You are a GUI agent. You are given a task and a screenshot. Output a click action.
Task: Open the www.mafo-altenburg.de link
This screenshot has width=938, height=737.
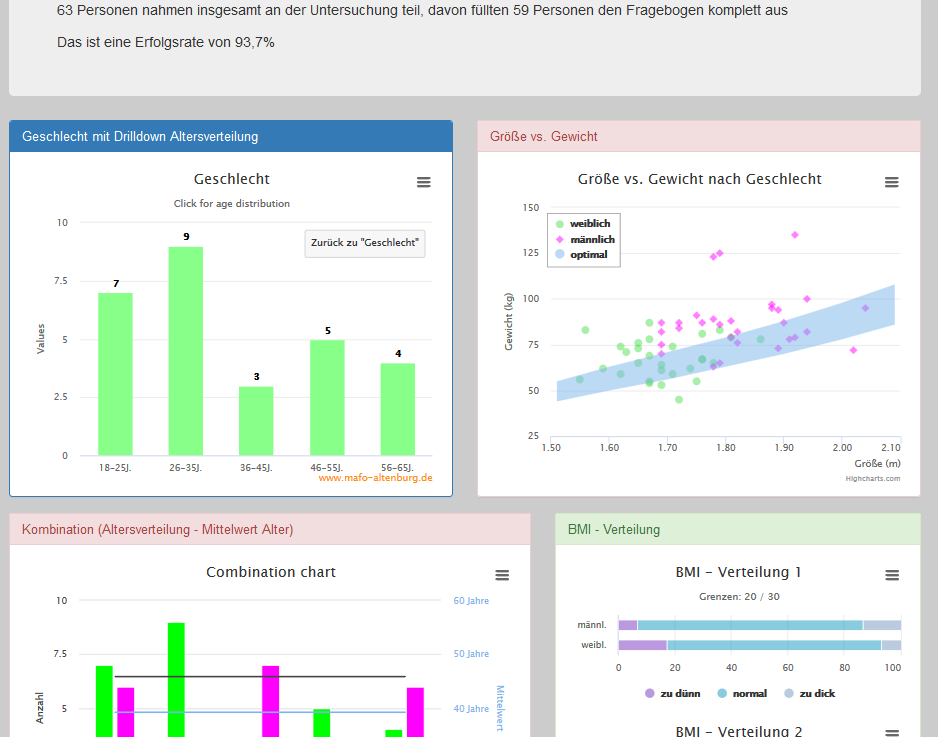tap(375, 478)
